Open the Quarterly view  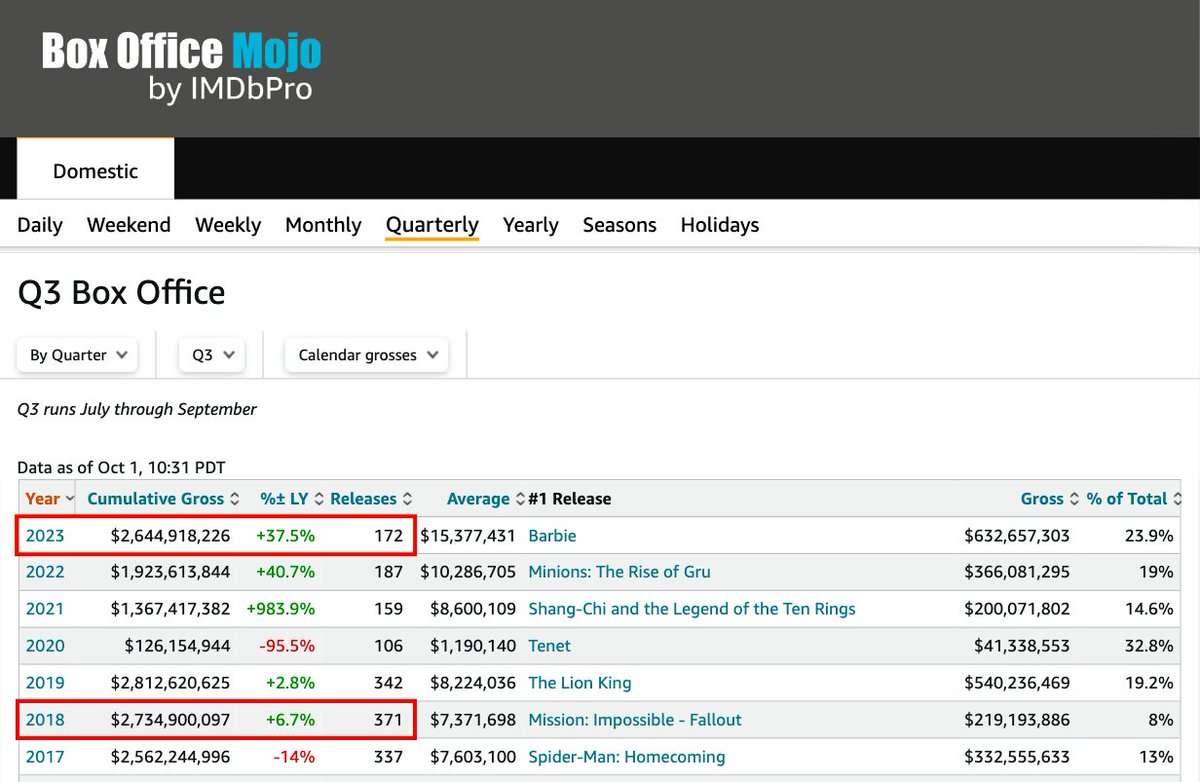[432, 225]
